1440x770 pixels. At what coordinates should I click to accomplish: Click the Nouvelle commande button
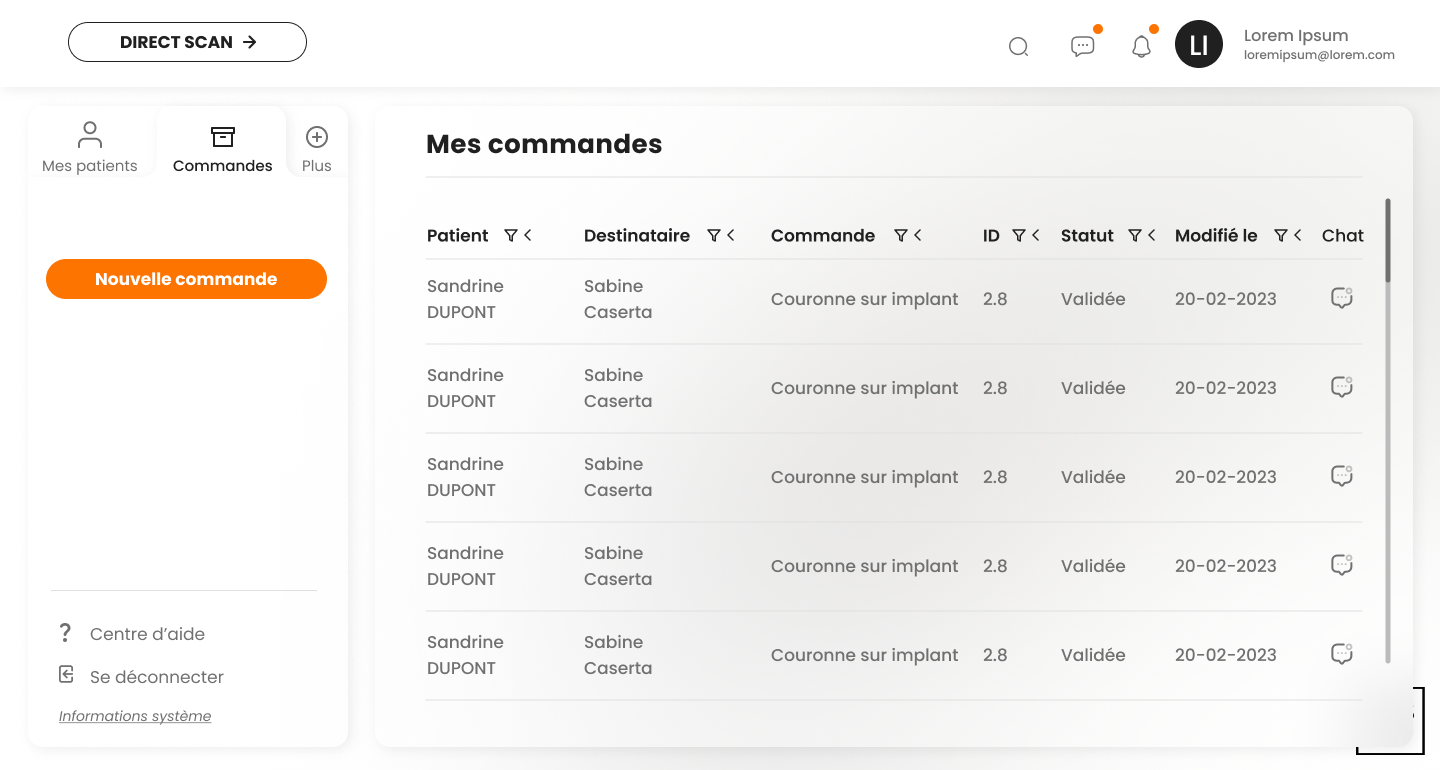click(x=186, y=279)
